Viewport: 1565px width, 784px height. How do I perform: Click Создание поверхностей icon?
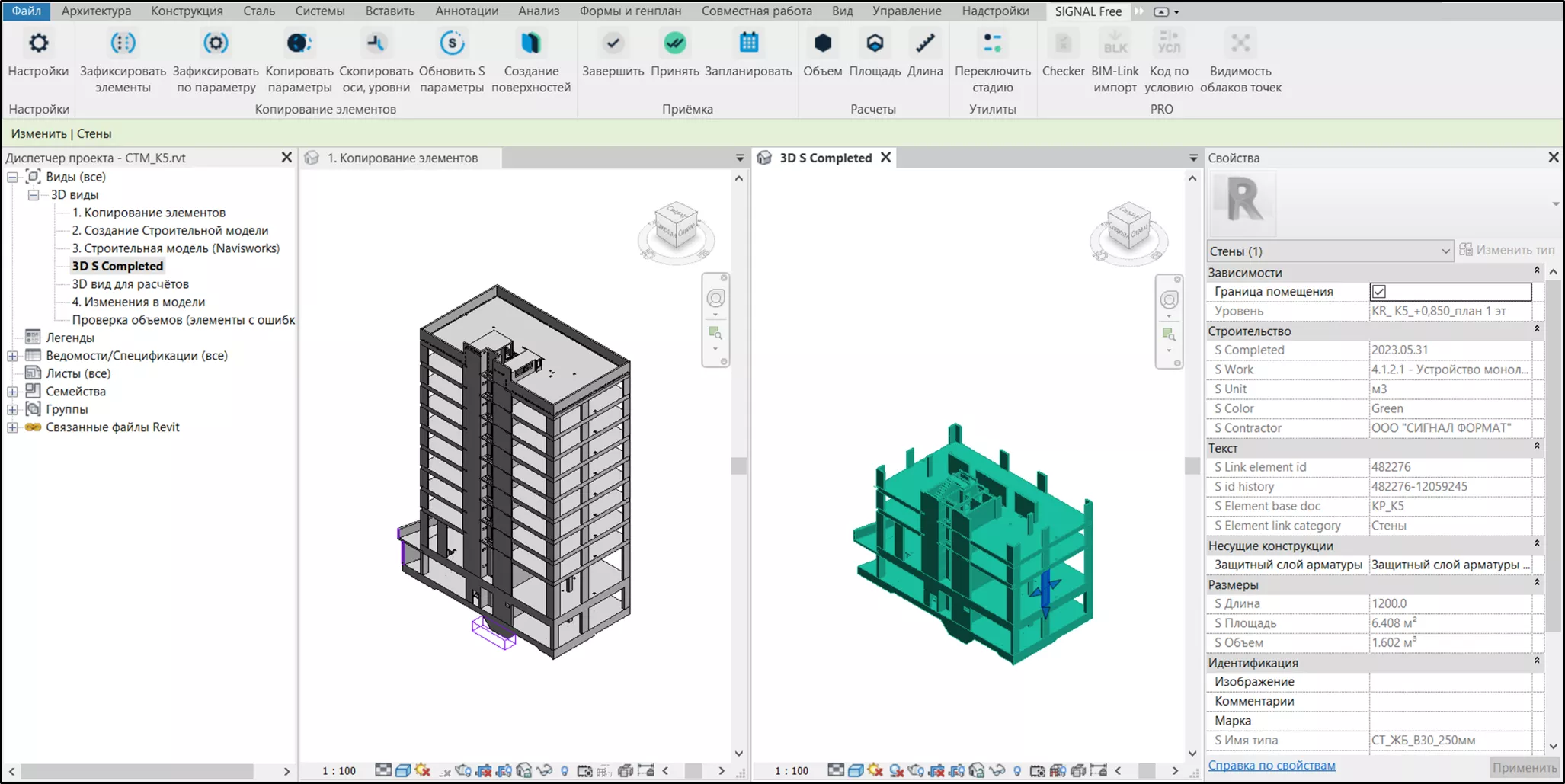(x=531, y=43)
